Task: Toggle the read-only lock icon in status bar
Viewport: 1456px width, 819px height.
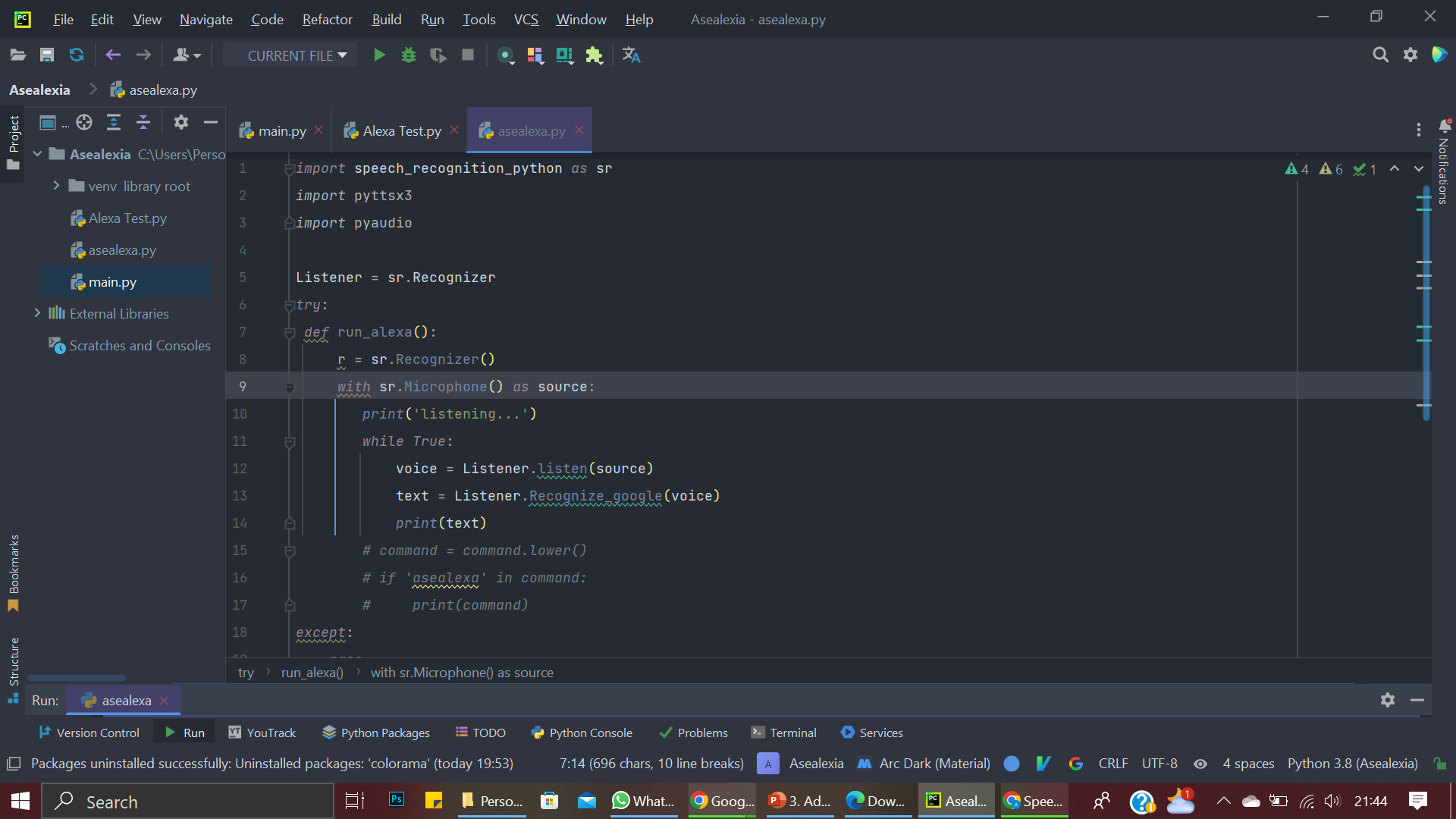Action: (x=1439, y=764)
